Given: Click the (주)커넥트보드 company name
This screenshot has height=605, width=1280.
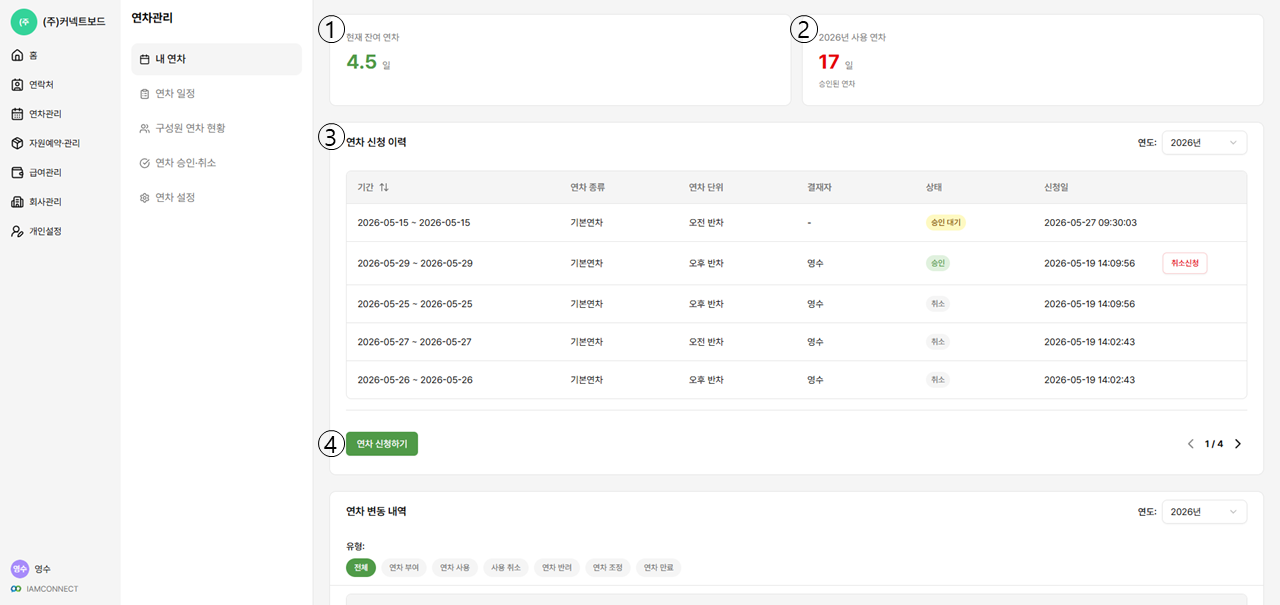Looking at the screenshot, I should tap(74, 21).
